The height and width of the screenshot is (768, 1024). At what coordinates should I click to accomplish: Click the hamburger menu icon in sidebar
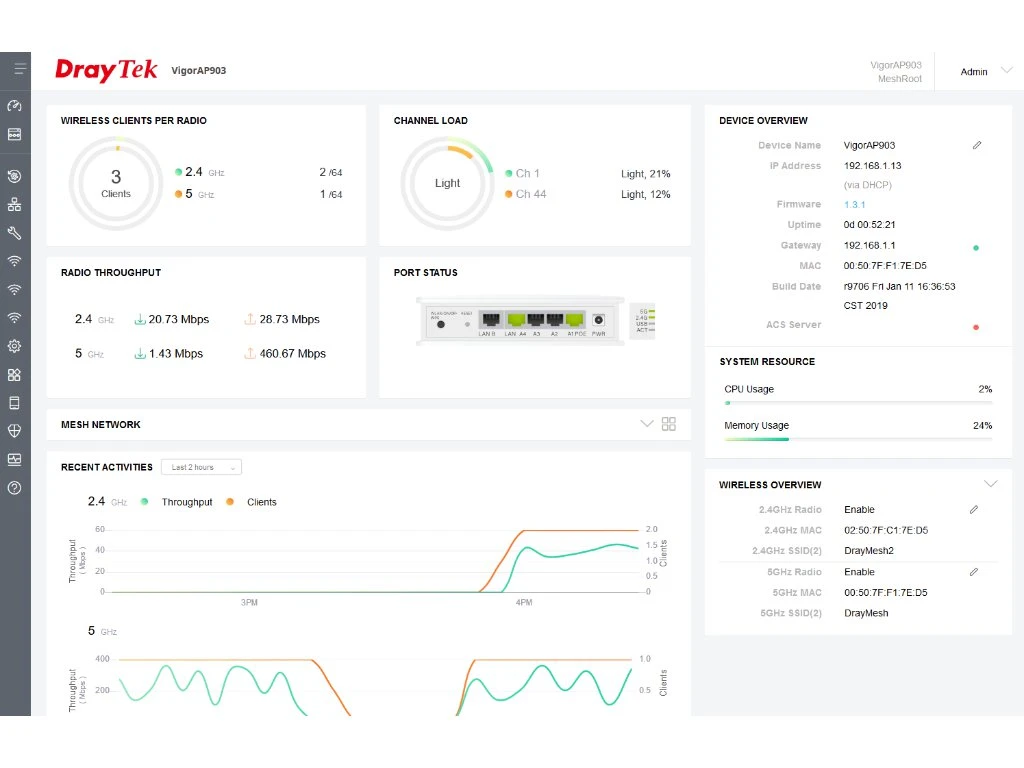[x=15, y=70]
